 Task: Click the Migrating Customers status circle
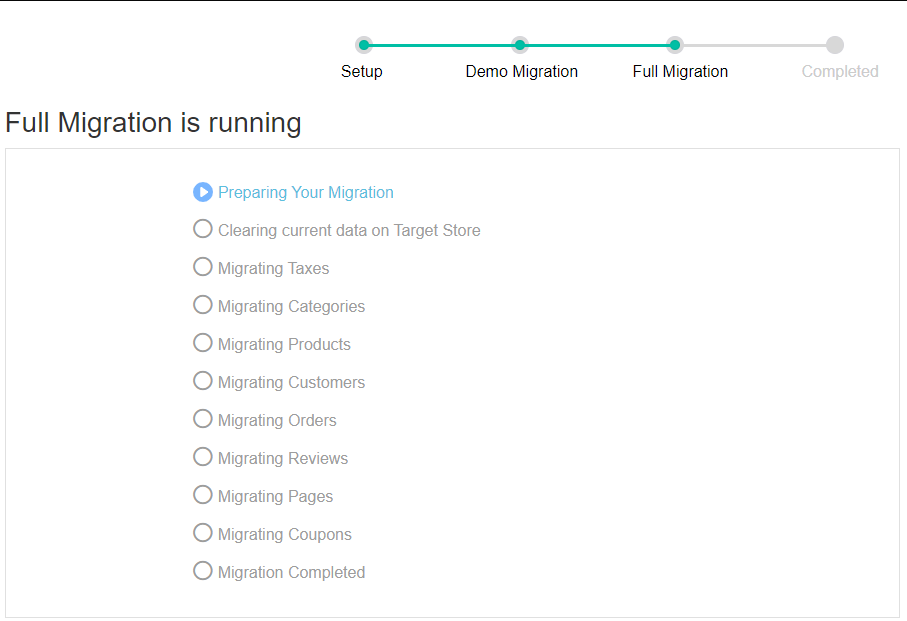[203, 381]
